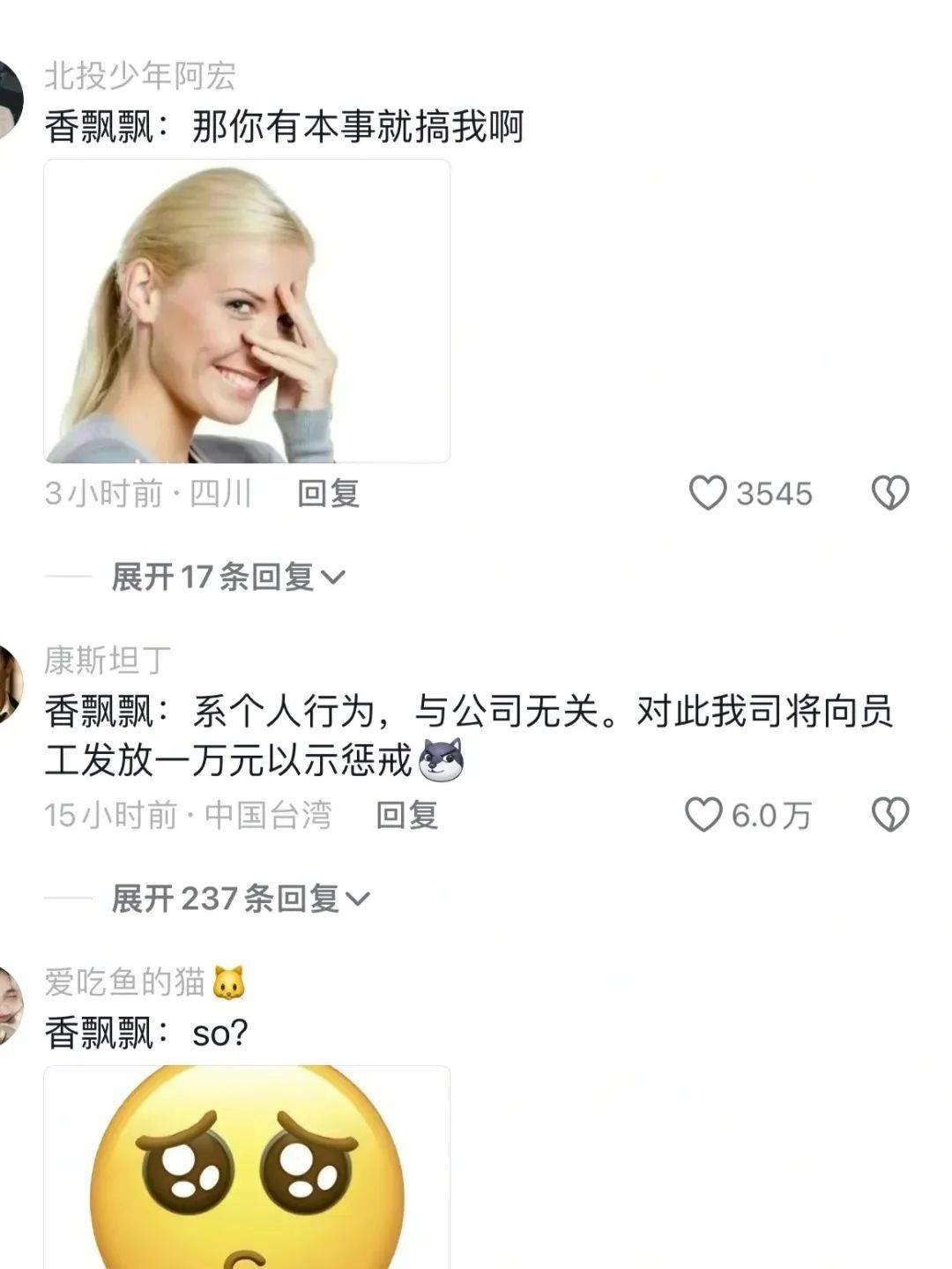The image size is (952, 1269).
Task: Dislike 北投少年阿宏's comment with broken heart
Action: coord(890,493)
